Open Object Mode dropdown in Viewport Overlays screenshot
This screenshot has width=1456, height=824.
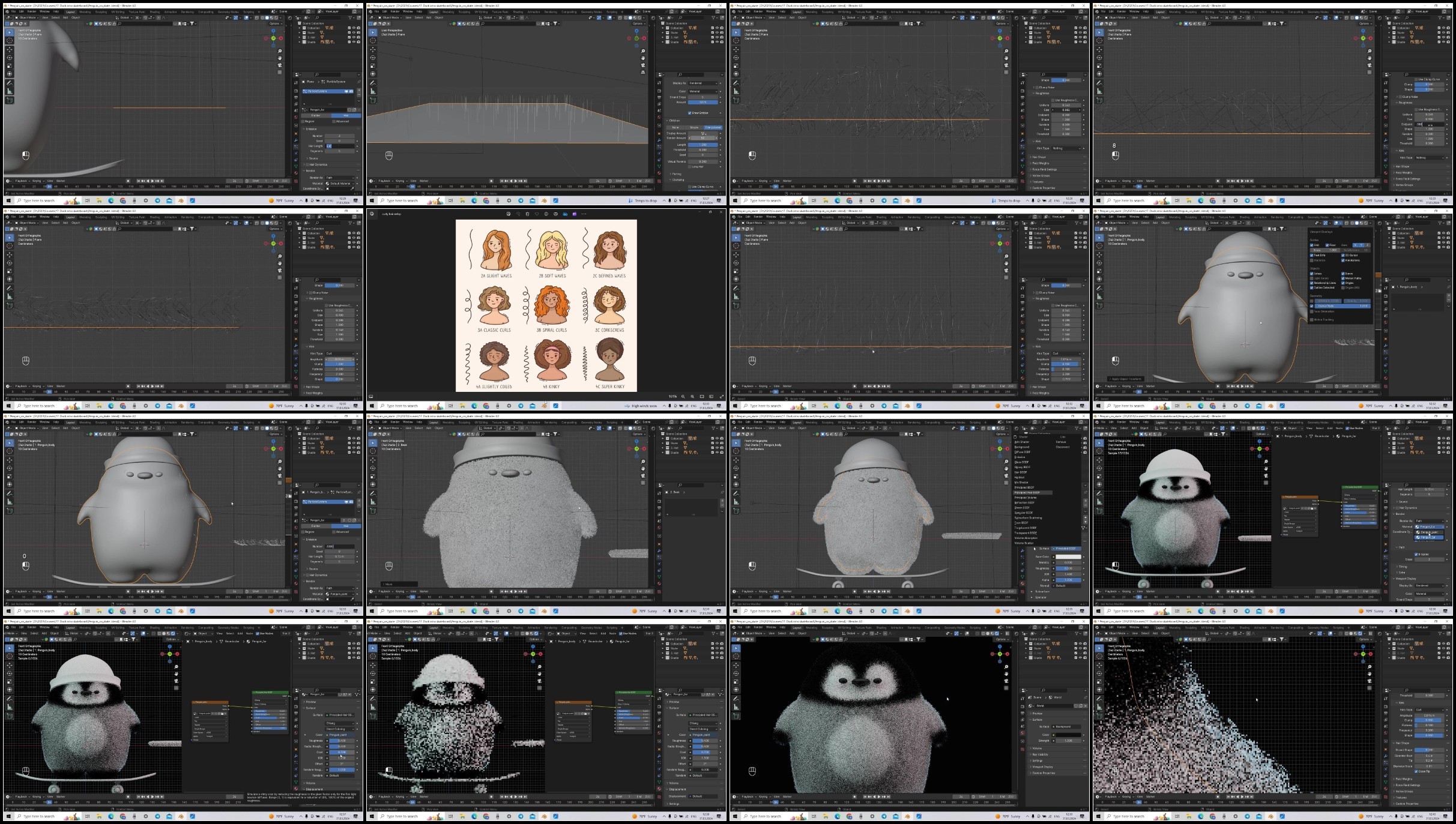click(1117, 223)
